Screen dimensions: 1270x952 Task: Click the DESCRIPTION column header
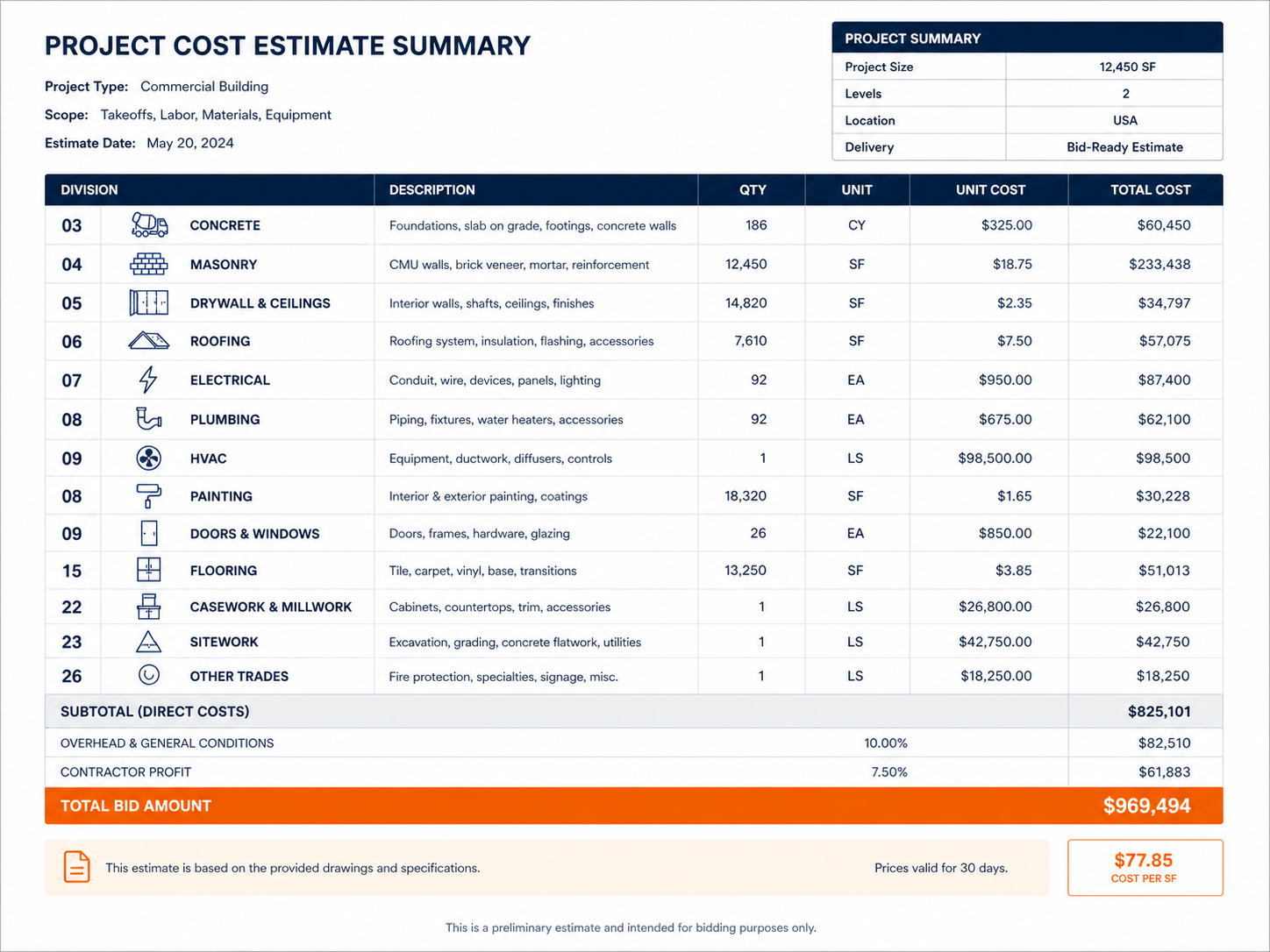[432, 189]
